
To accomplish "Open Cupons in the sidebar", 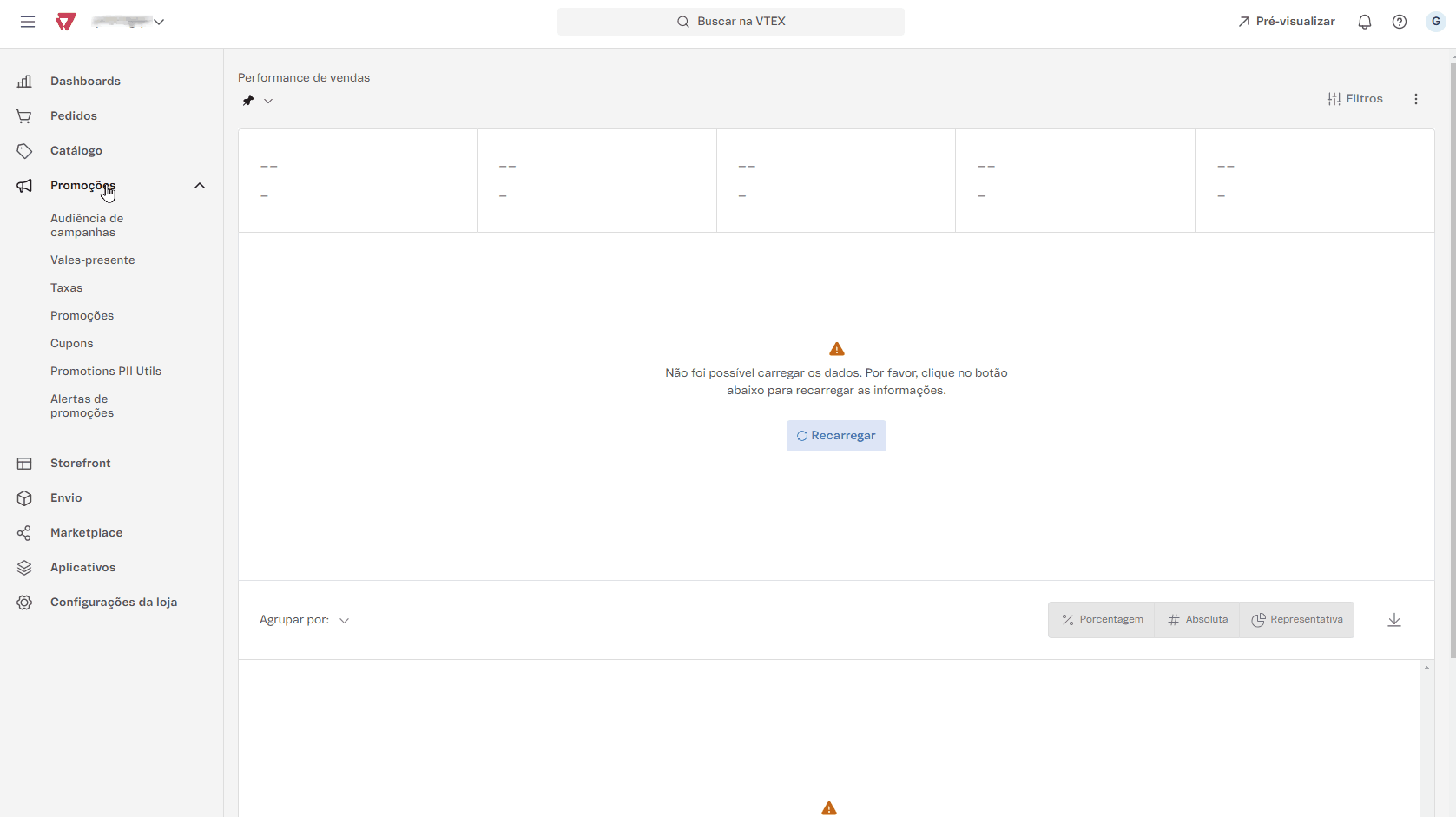I will [71, 344].
